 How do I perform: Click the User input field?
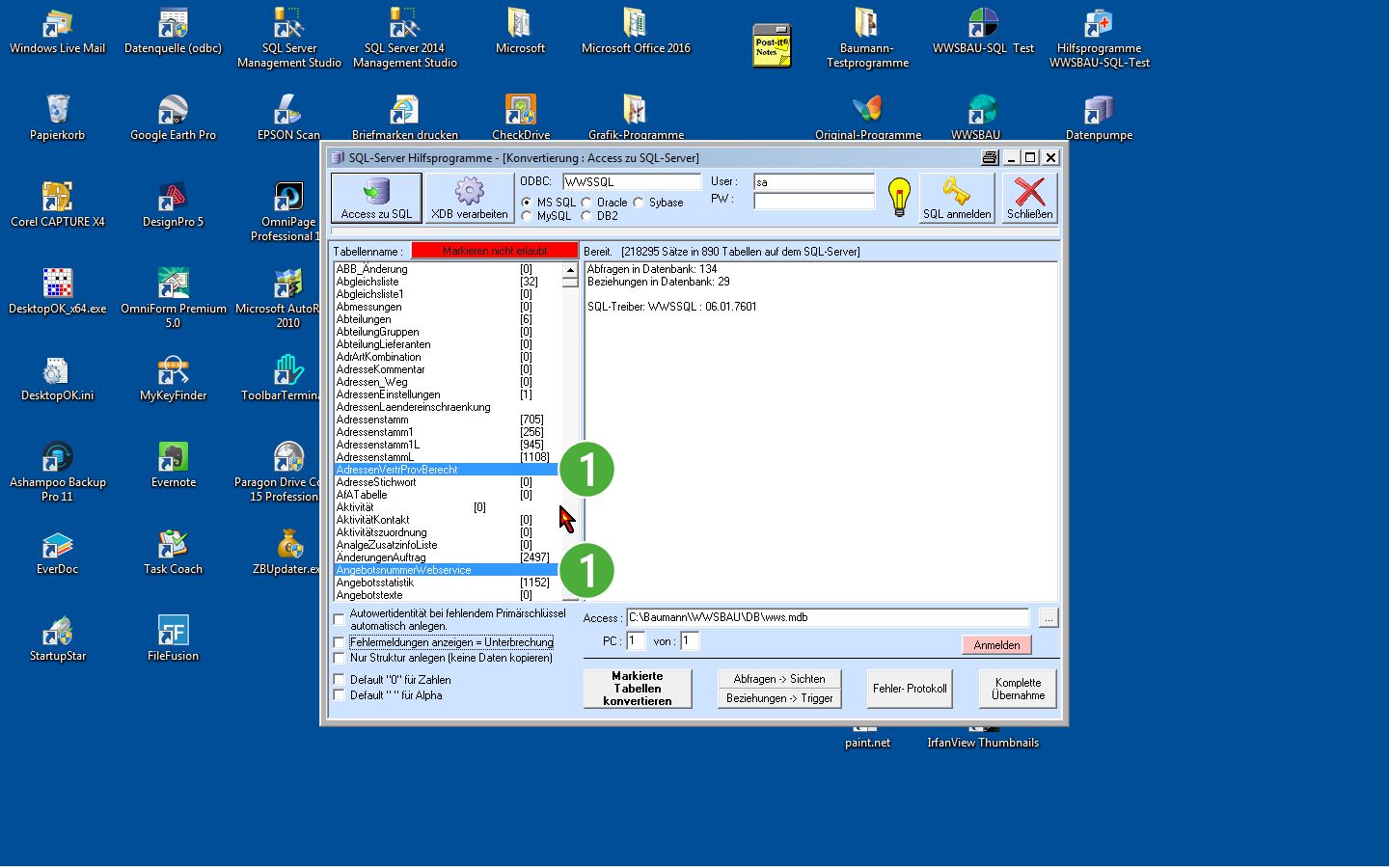coord(814,181)
